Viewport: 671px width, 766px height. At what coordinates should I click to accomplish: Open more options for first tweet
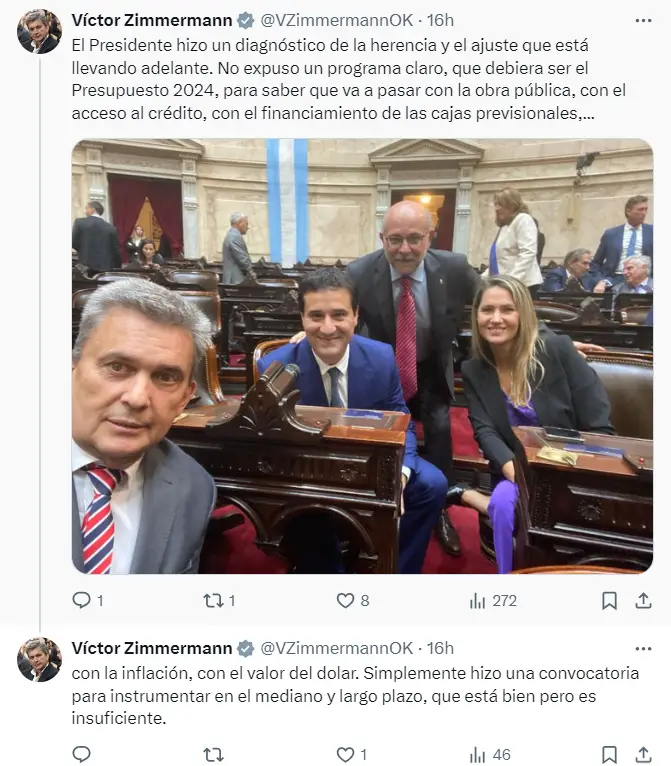coord(643,21)
